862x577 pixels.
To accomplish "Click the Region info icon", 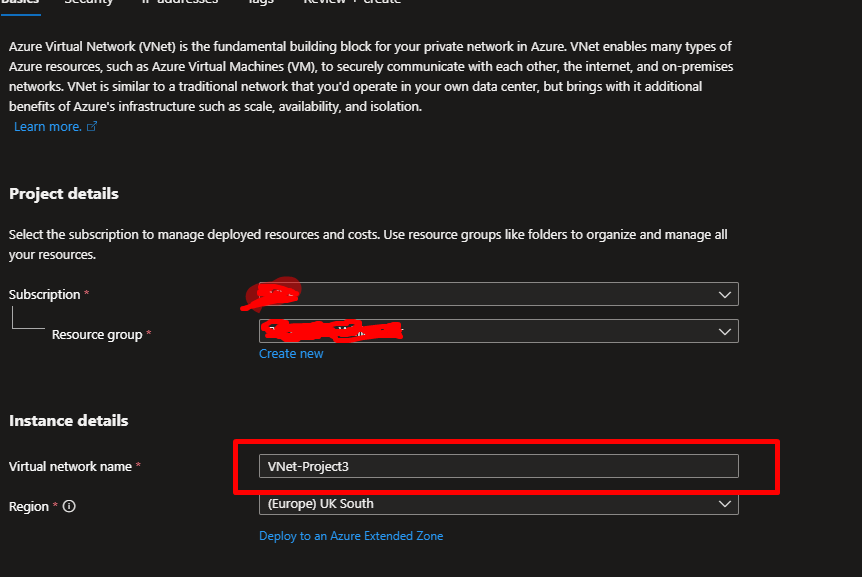I will coord(69,507).
